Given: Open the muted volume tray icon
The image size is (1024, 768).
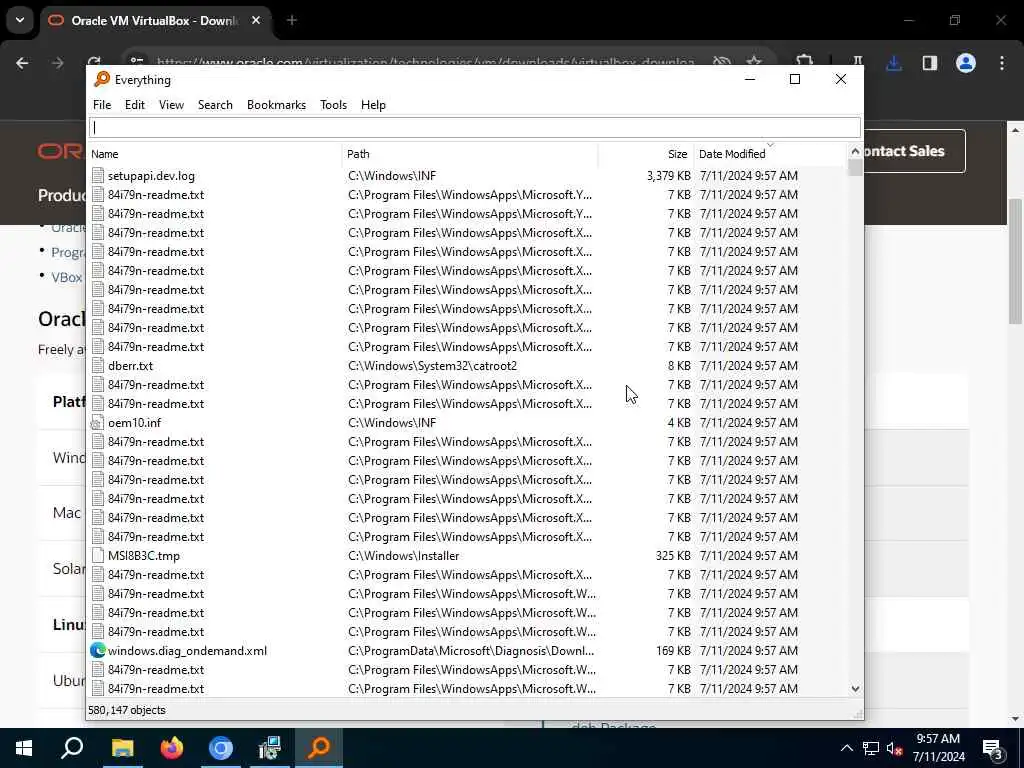Looking at the screenshot, I should coord(895,748).
